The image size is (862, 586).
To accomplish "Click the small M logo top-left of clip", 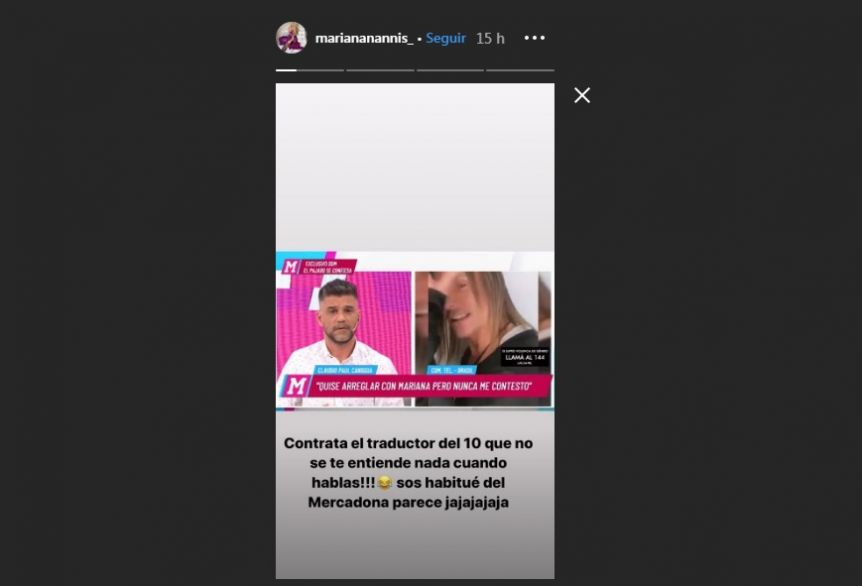I will coord(291,267).
